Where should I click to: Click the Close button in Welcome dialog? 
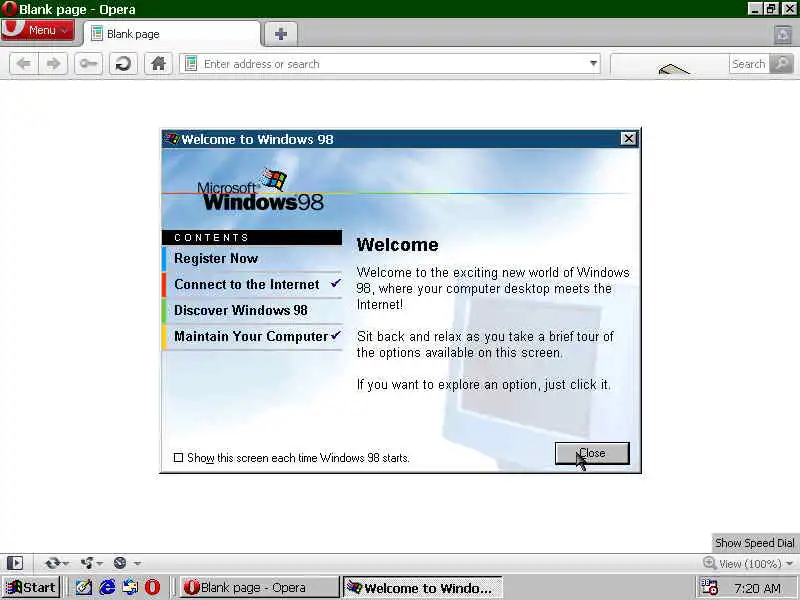coord(592,454)
